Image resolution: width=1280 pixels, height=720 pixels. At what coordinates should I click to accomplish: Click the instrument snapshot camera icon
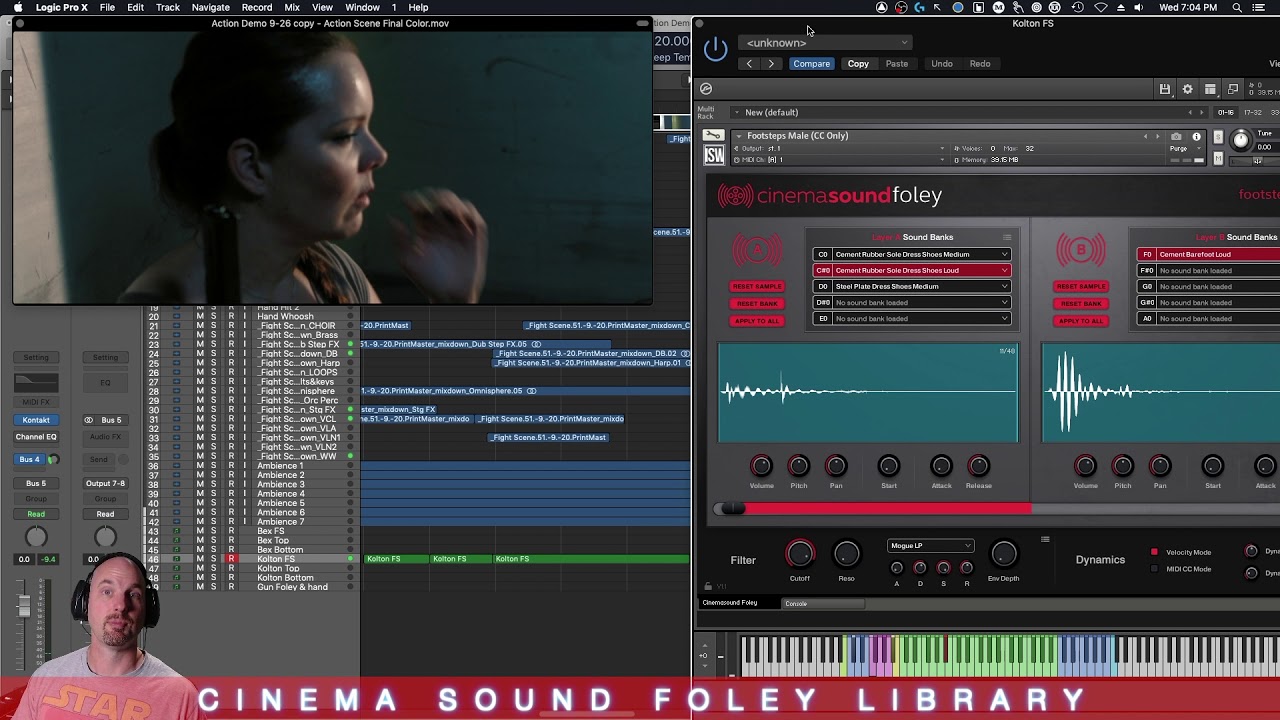pyautogui.click(x=1176, y=136)
